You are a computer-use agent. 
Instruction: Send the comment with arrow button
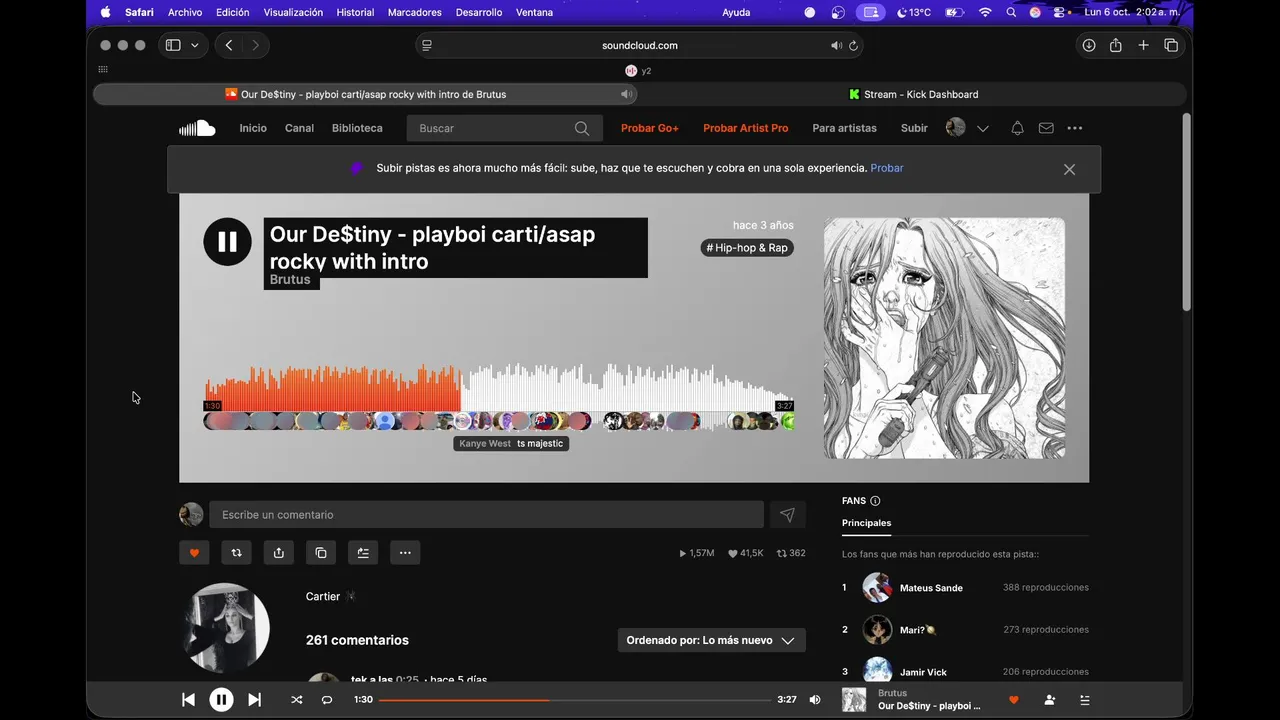point(787,515)
